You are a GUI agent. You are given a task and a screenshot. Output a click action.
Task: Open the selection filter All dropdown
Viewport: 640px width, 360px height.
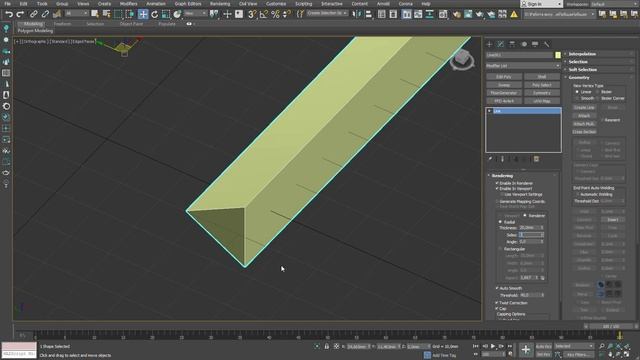click(x=77, y=14)
